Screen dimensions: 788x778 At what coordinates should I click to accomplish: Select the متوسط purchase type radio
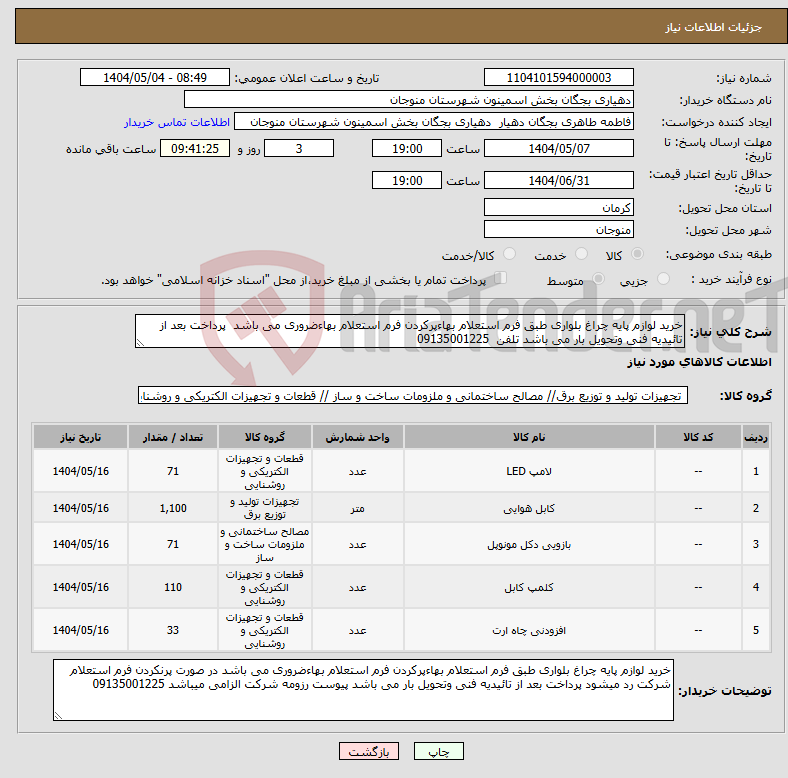point(599,279)
